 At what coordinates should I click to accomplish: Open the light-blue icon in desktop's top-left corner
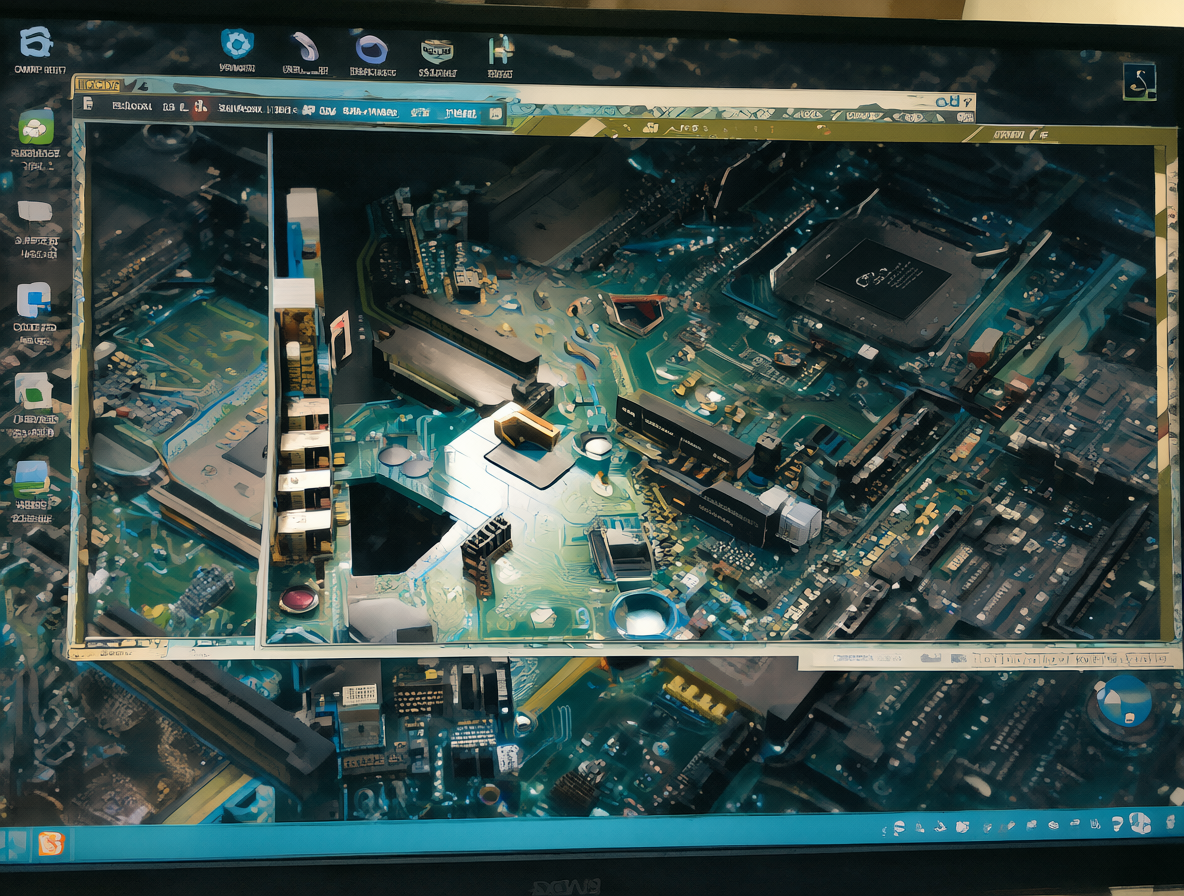pyautogui.click(x=36, y=42)
